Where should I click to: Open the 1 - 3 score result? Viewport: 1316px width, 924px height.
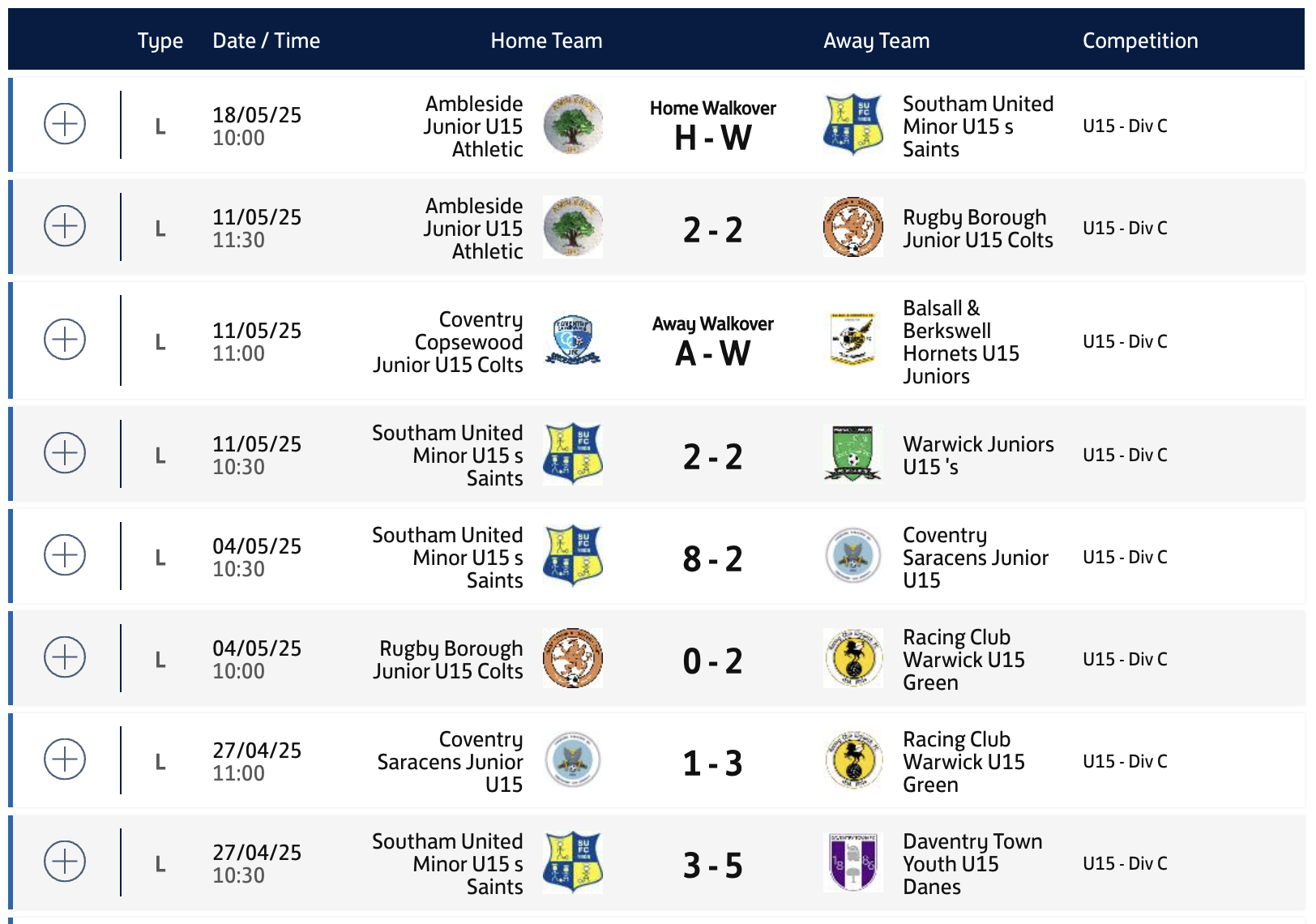pos(713,763)
